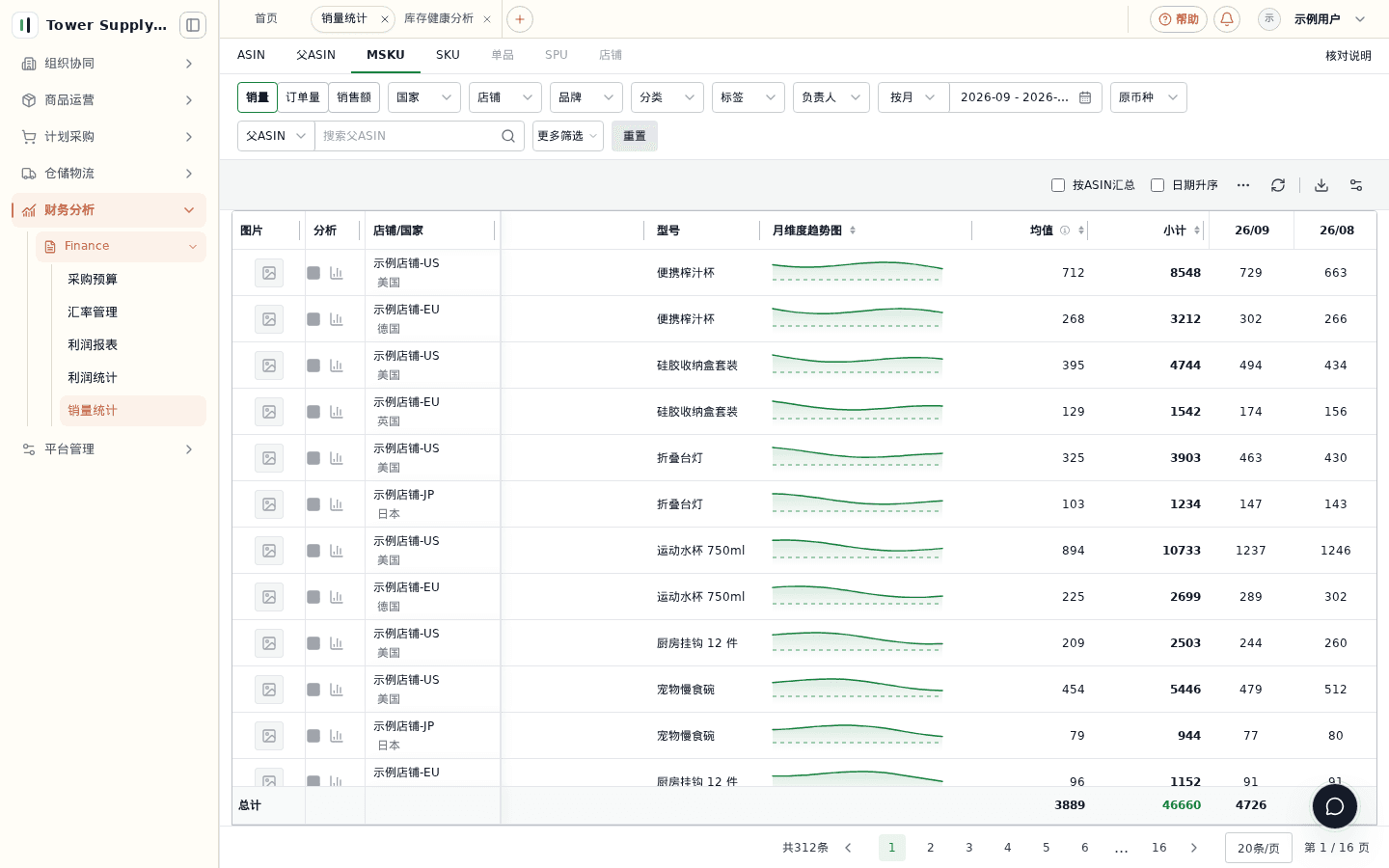Image resolution: width=1389 pixels, height=868 pixels.
Task: Click the image placeholder in the first 便携榨汁杯 row
Action: pyautogui.click(x=269, y=273)
